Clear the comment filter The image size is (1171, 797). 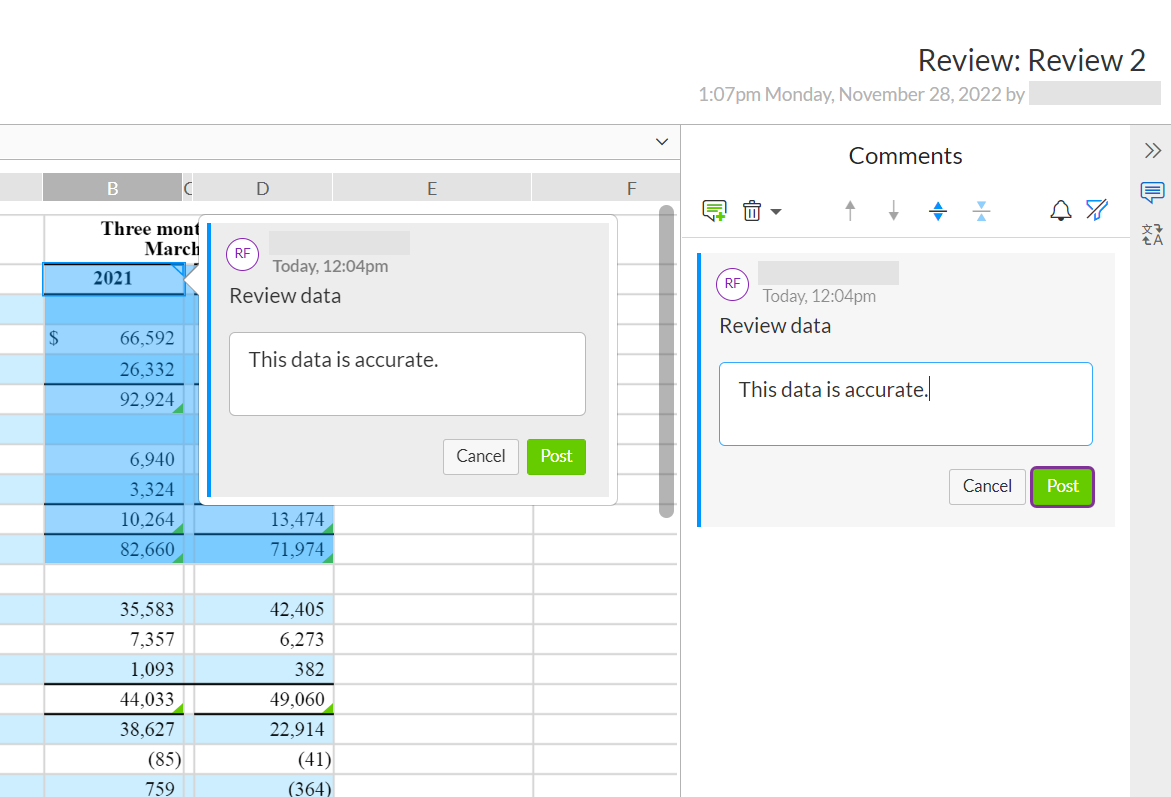[1097, 210]
